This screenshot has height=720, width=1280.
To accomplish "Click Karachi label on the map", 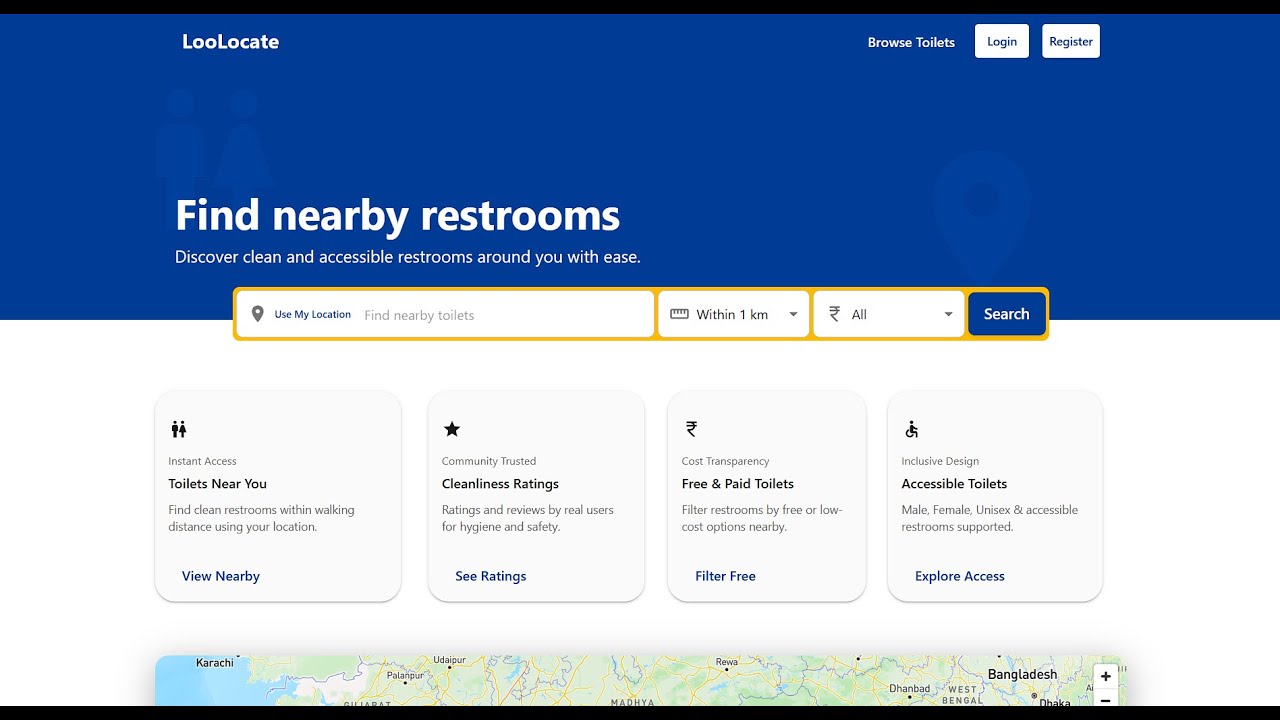I will click(215, 663).
